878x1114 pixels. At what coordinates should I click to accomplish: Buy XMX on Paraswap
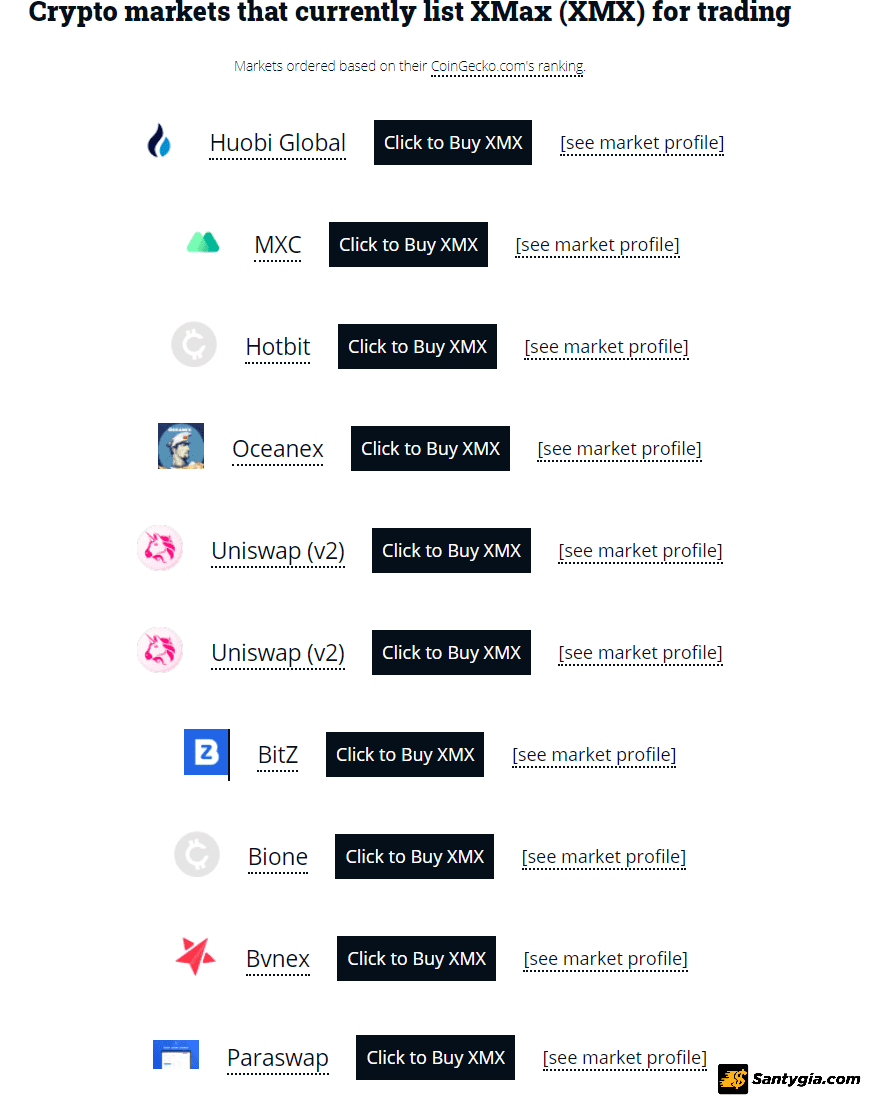click(x=435, y=1058)
